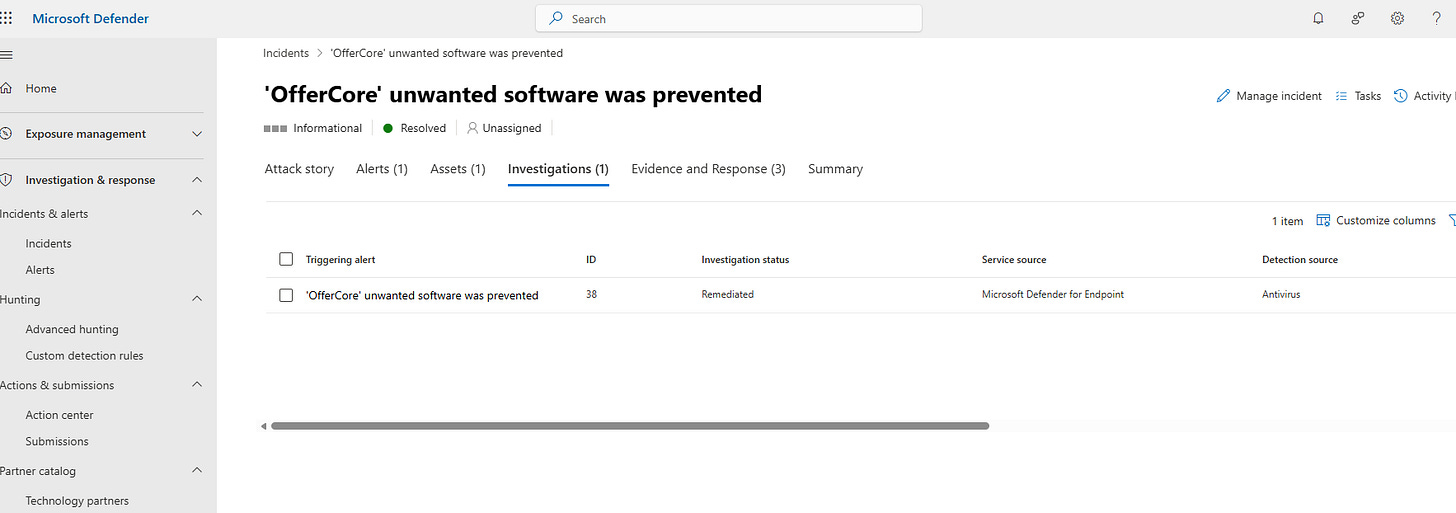Click the Remediated status cell
This screenshot has width=1456, height=513.
point(727,294)
